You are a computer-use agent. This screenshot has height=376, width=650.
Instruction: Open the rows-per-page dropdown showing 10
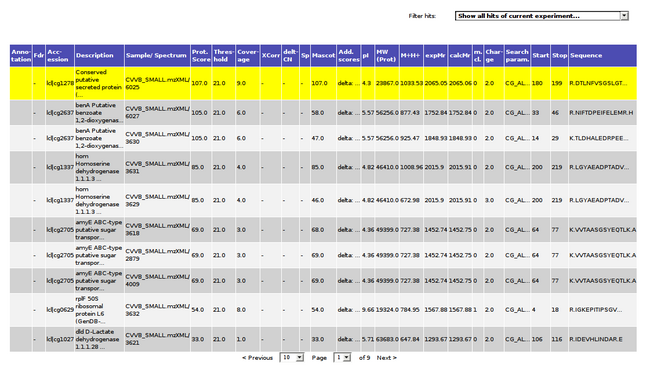292,357
